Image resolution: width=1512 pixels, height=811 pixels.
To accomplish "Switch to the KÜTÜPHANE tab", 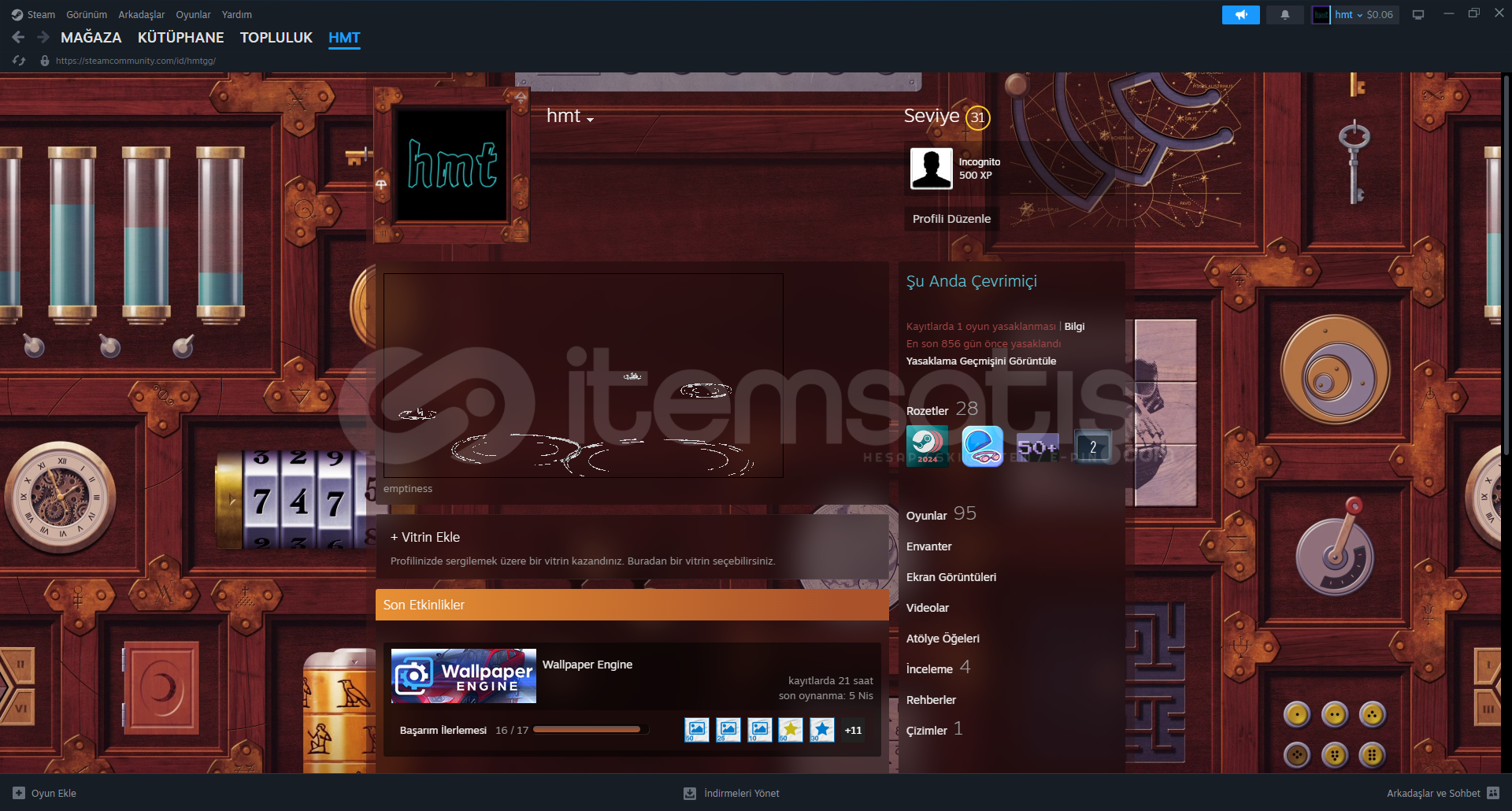I will [180, 37].
